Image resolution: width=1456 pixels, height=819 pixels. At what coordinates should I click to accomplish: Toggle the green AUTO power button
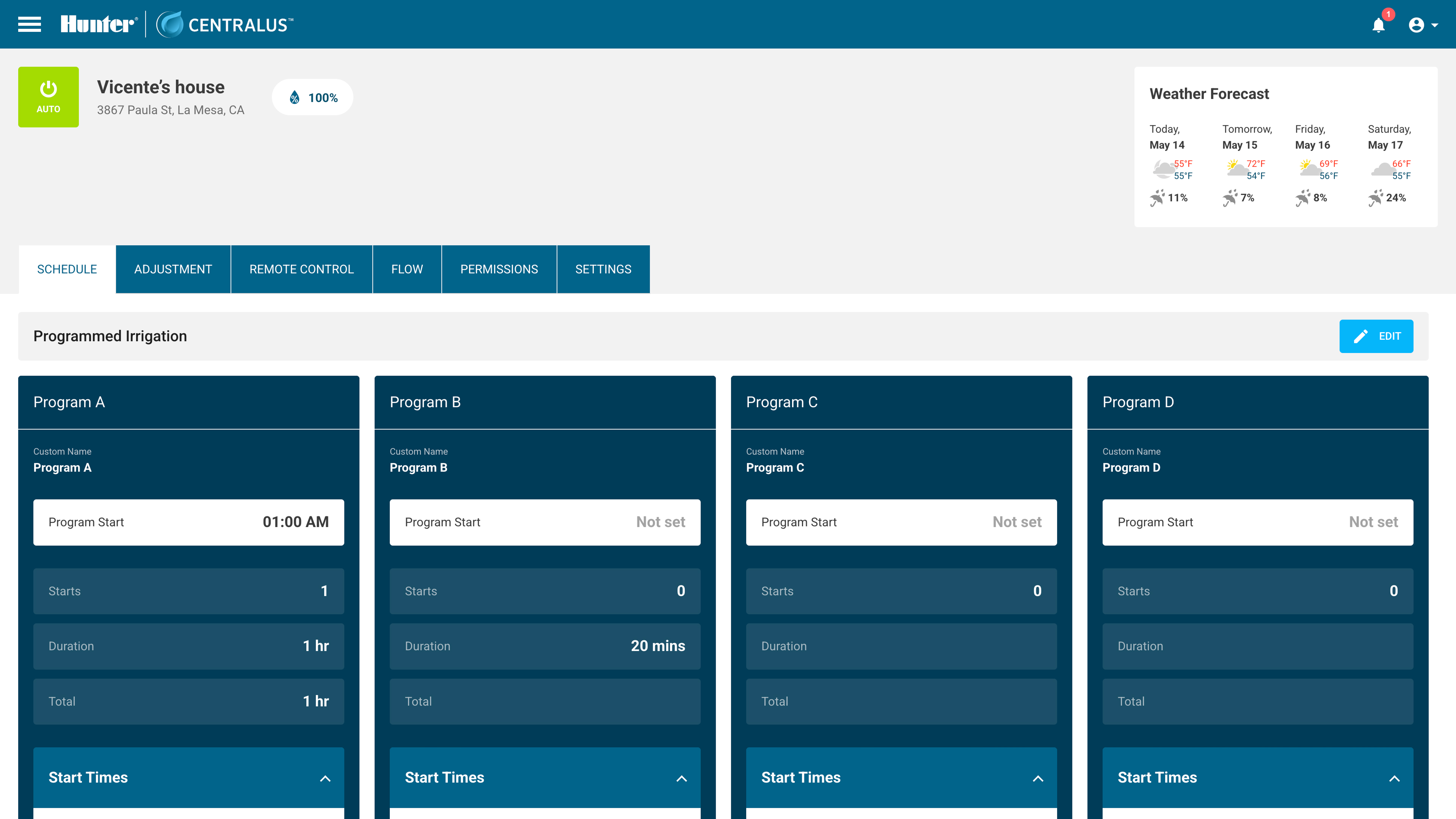(49, 97)
